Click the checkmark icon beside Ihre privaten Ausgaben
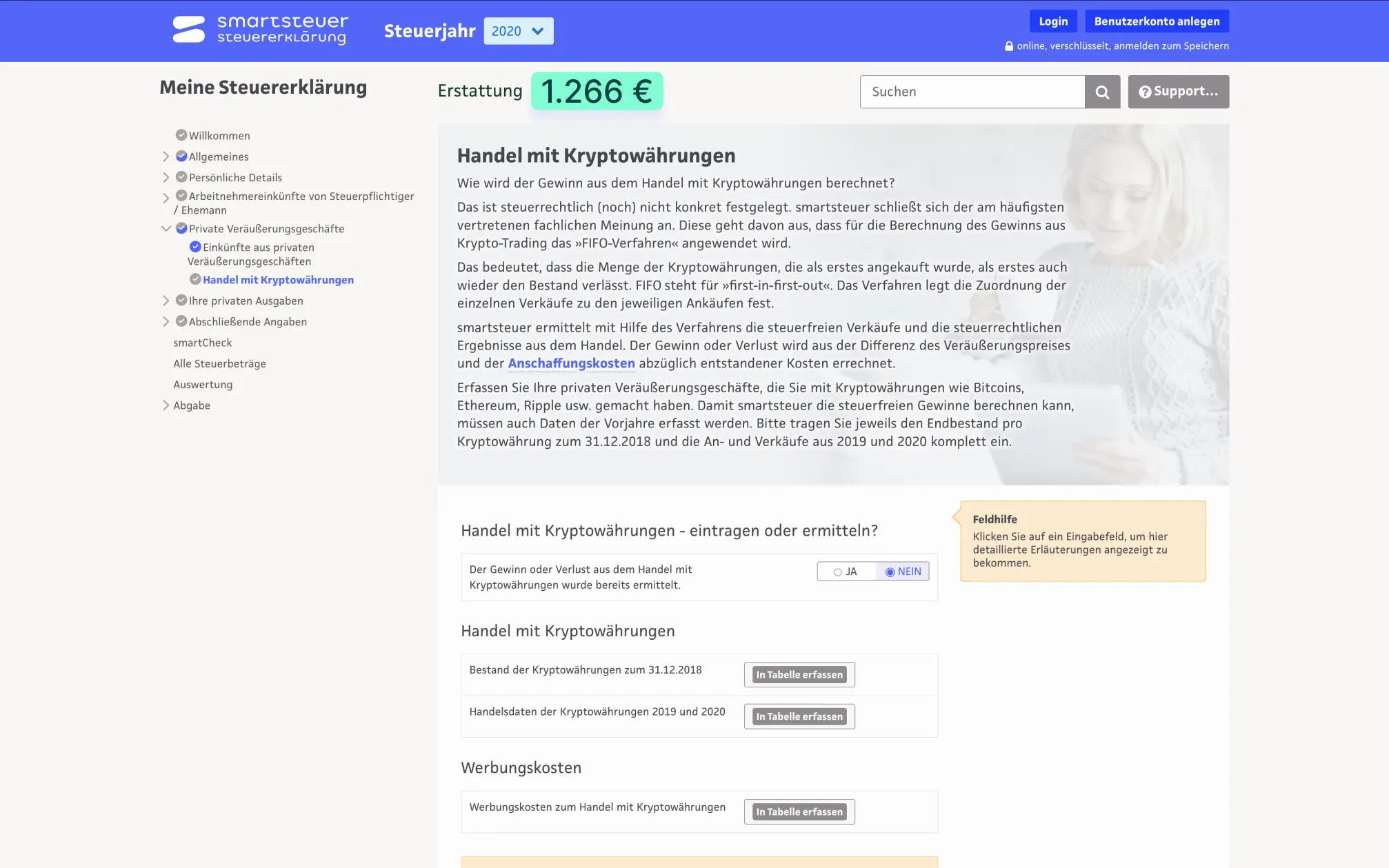Viewport: 1389px width, 868px height. [x=181, y=301]
